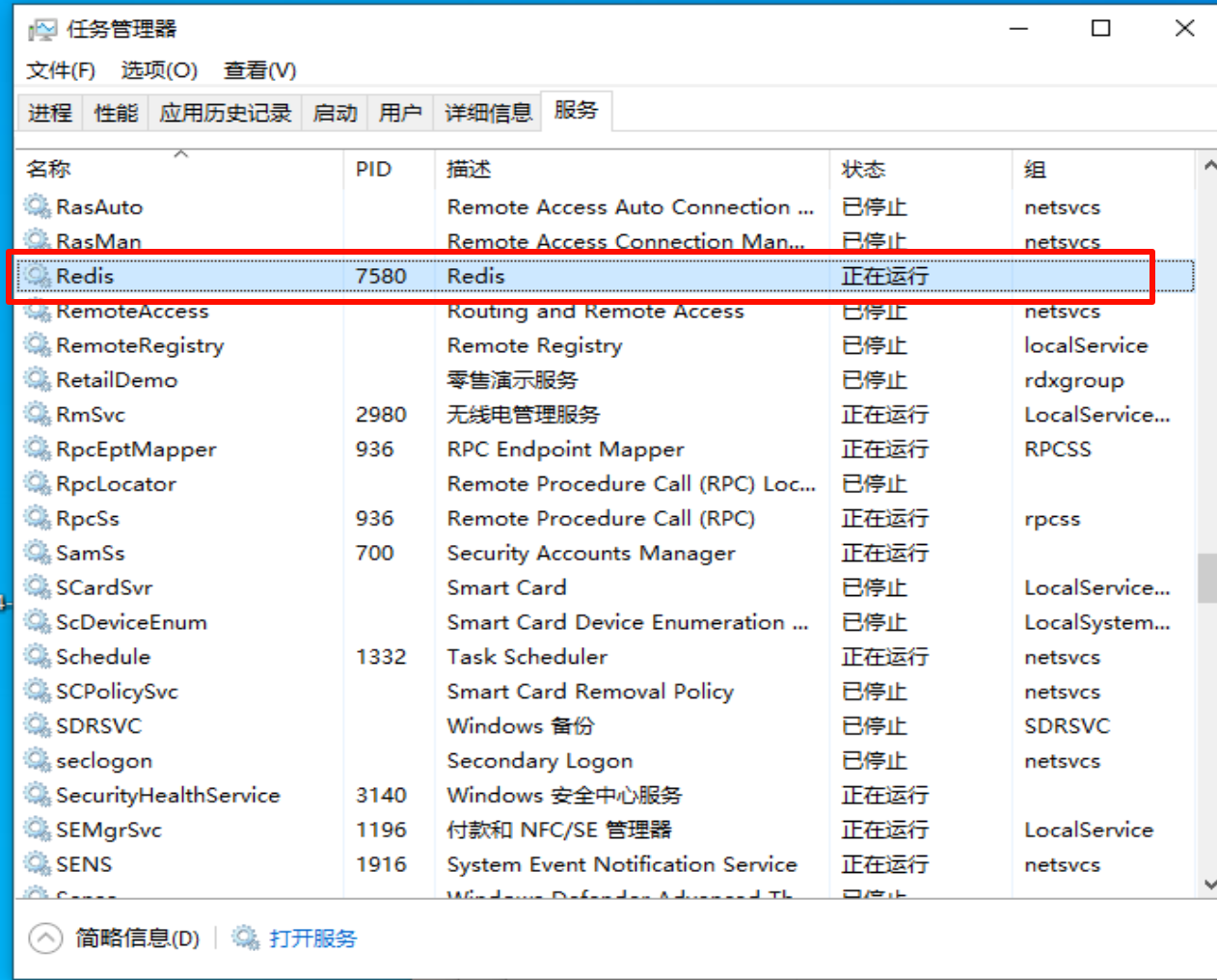Click the SCardSvr service gear icon
This screenshot has height=980, width=1217.
click(38, 587)
